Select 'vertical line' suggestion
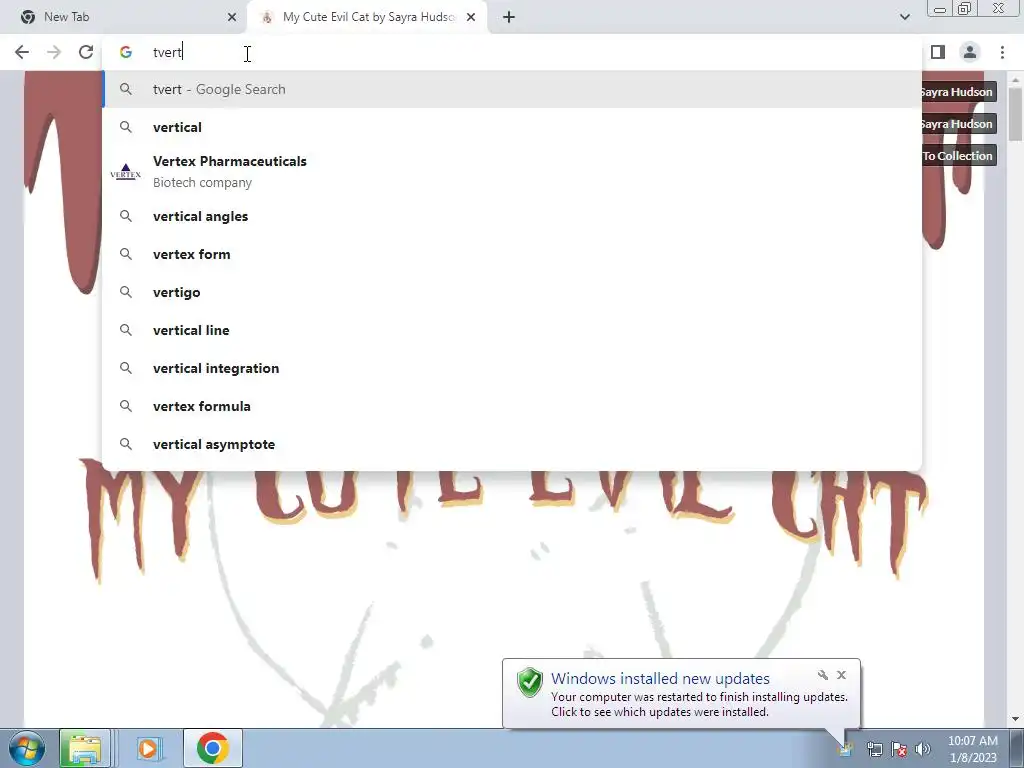Viewport: 1024px width, 768px height. pos(512,330)
